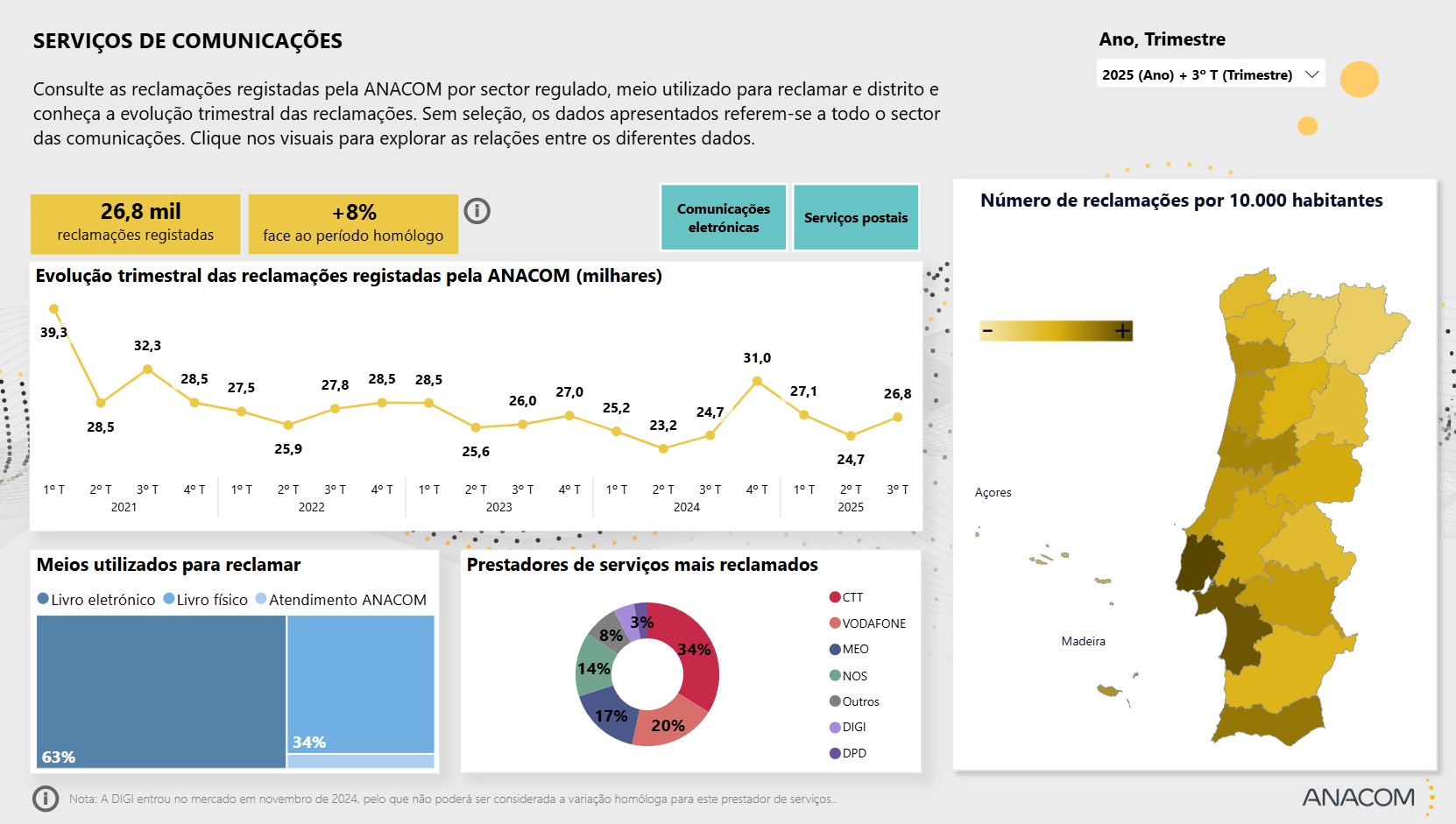Screen dimensions: 1456x824
Task: Click the 63% Livro eletrónico treemap block
Action: tap(161, 692)
